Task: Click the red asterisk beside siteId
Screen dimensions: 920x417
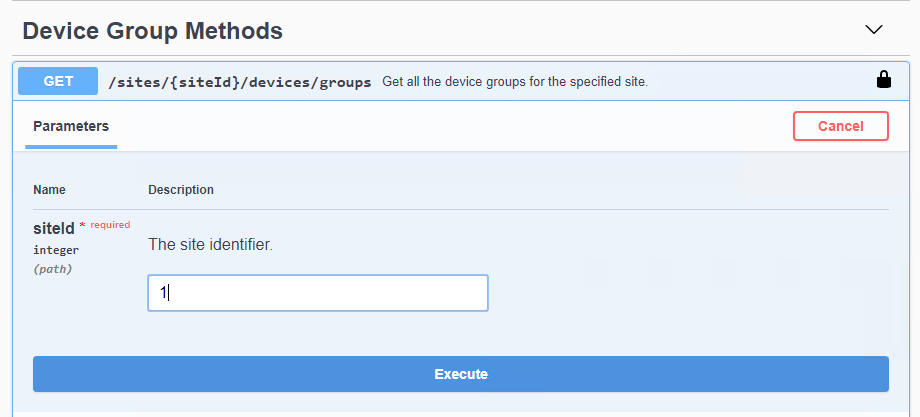Action: click(x=82, y=226)
